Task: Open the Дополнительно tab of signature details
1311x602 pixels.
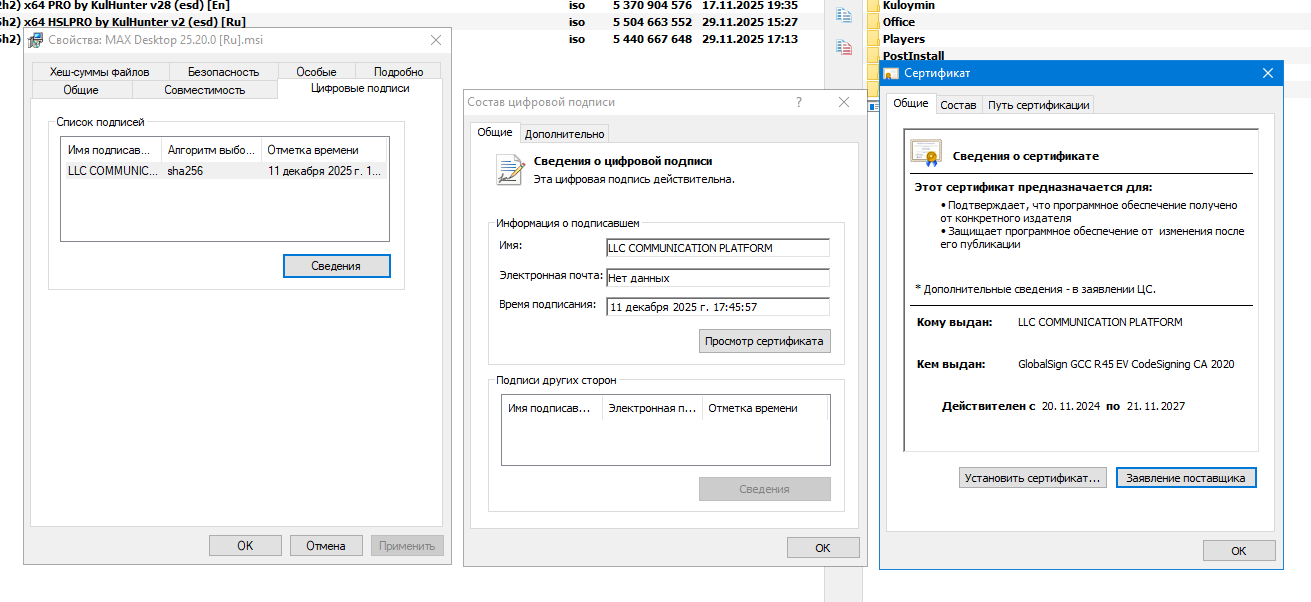Action: pyautogui.click(x=564, y=134)
